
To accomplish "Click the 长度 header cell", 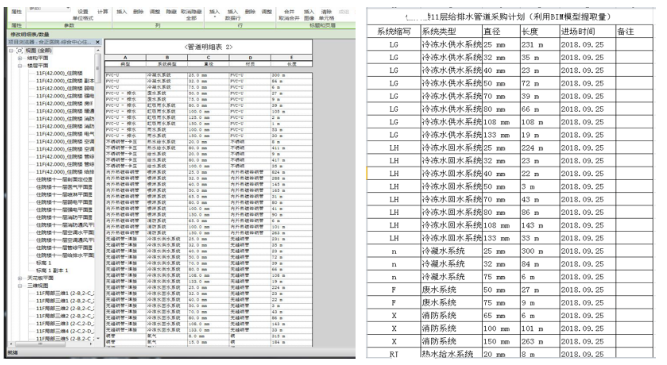I will click(x=540, y=31).
